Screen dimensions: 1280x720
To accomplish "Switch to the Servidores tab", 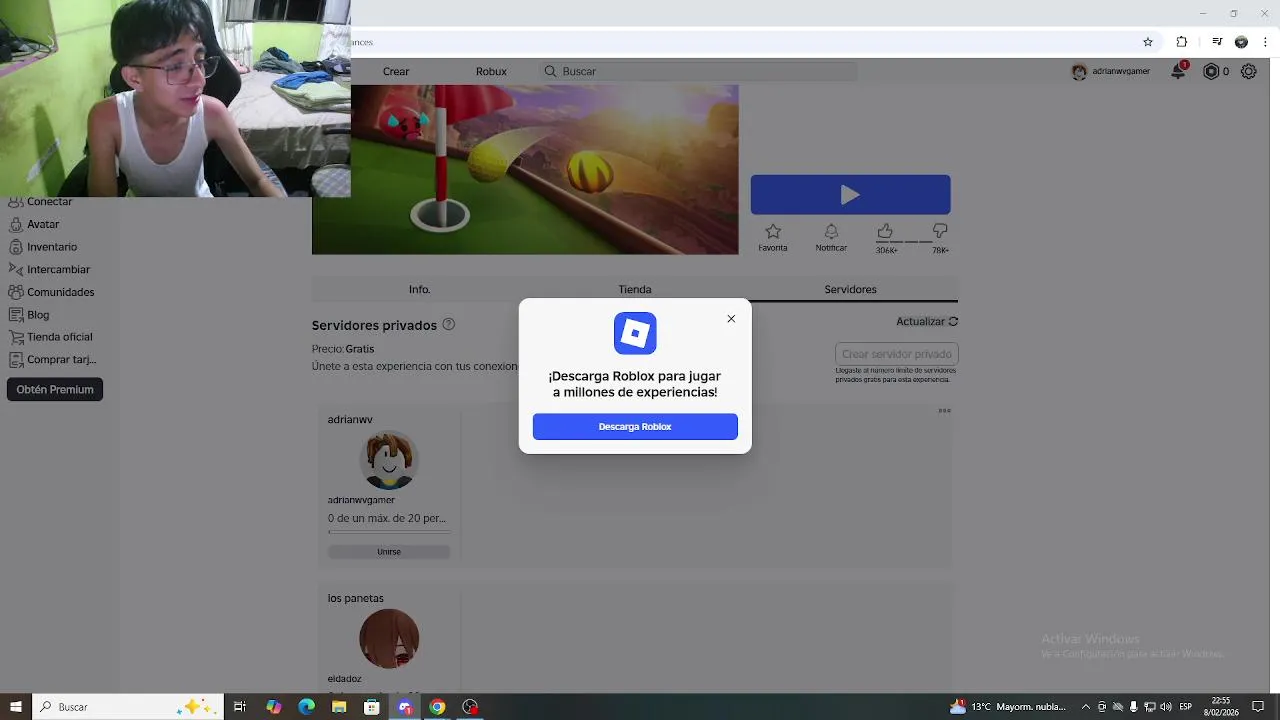I will tap(850, 289).
